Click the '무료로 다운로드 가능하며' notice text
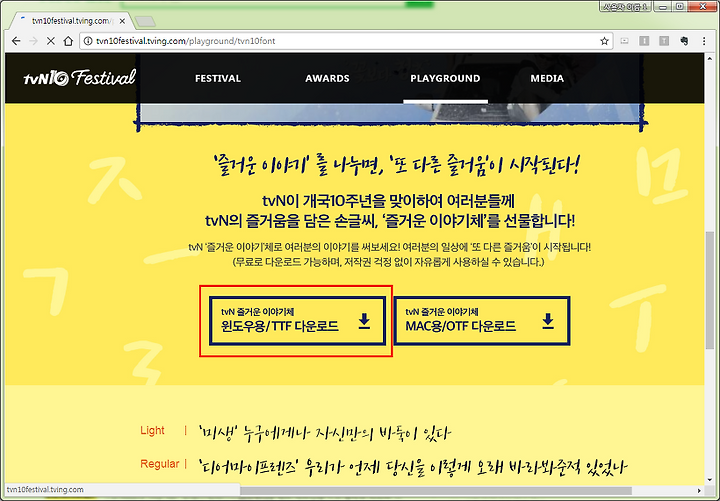The width and height of the screenshot is (720, 501). (x=388, y=262)
